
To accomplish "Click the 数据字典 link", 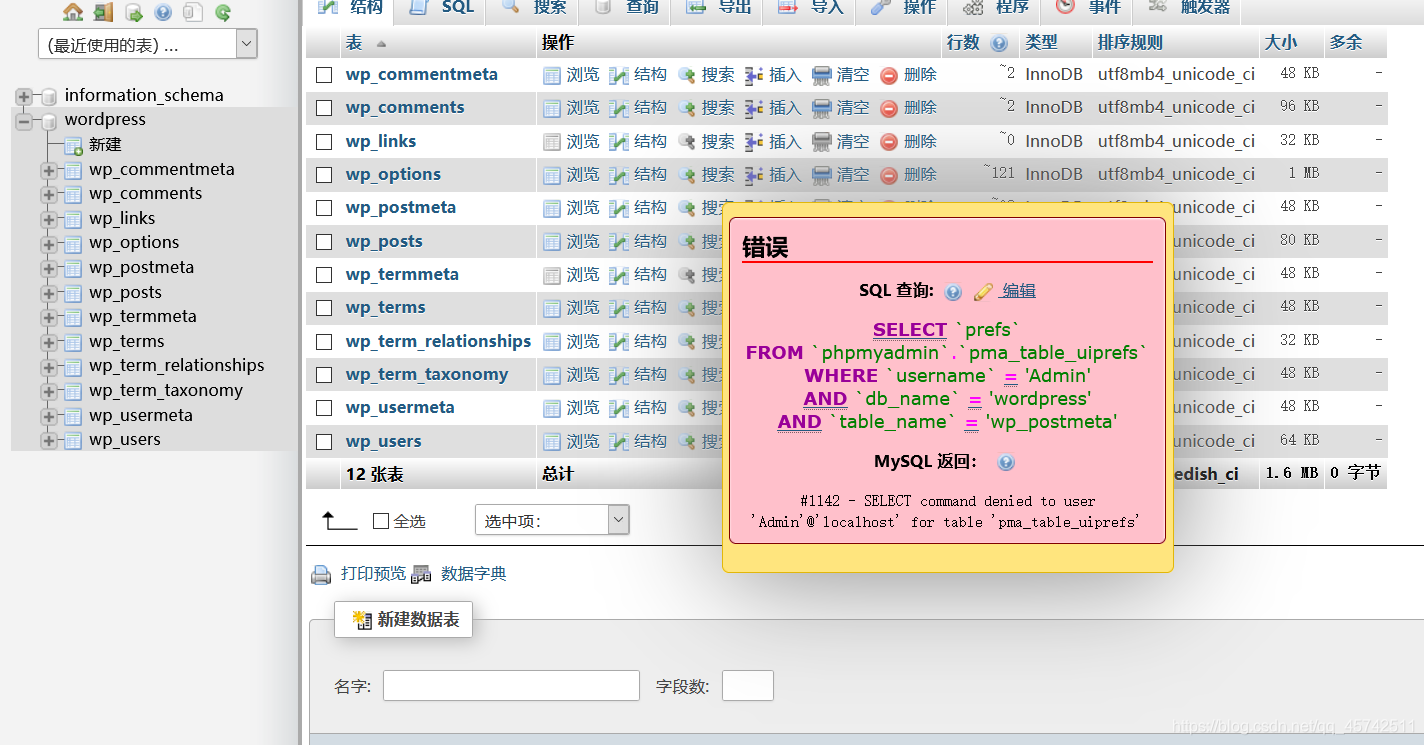I will (x=473, y=574).
